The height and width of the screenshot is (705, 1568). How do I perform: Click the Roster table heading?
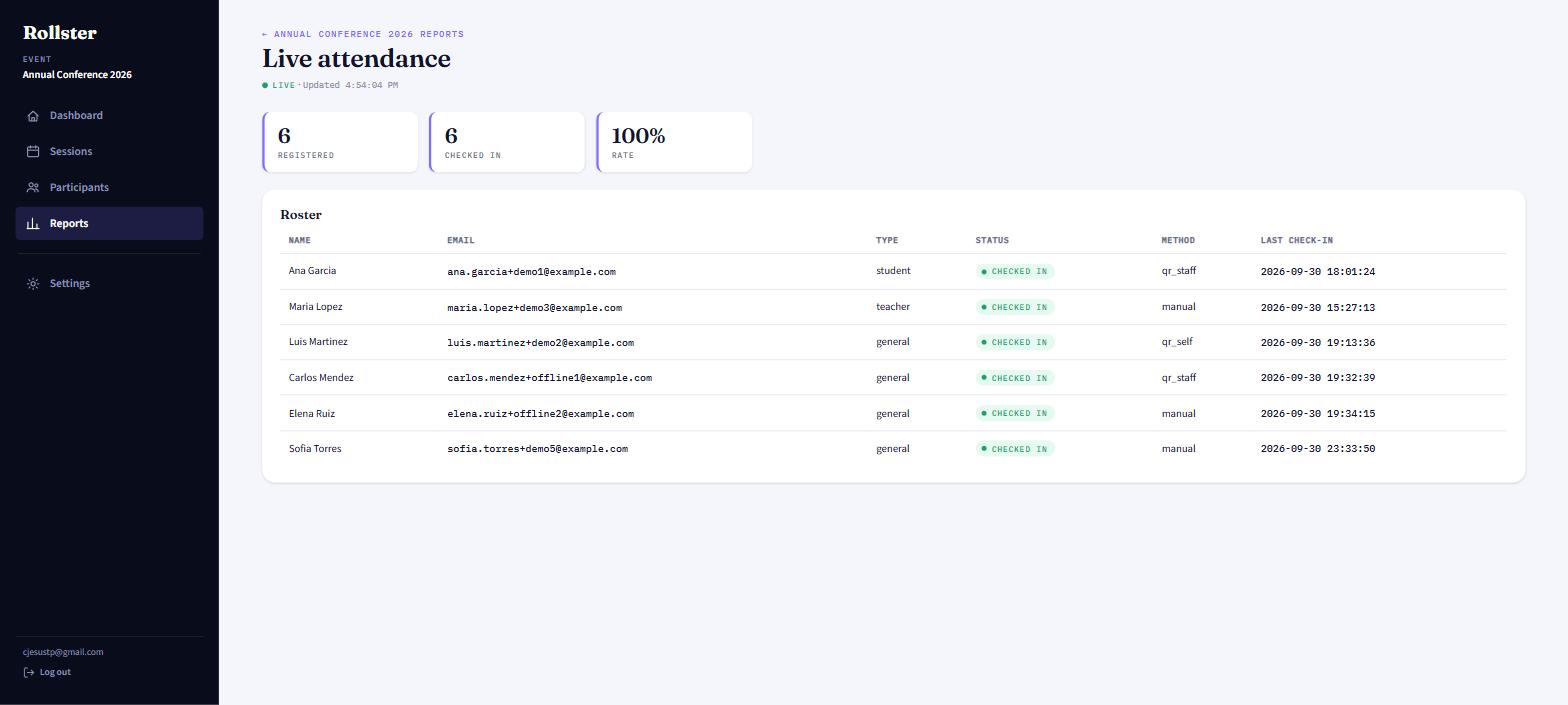[301, 215]
